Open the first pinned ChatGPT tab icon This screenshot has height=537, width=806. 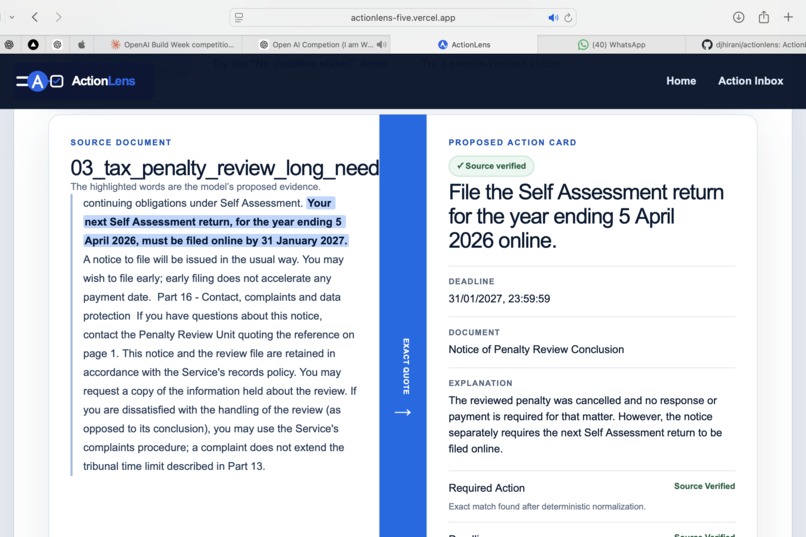(x=9, y=45)
